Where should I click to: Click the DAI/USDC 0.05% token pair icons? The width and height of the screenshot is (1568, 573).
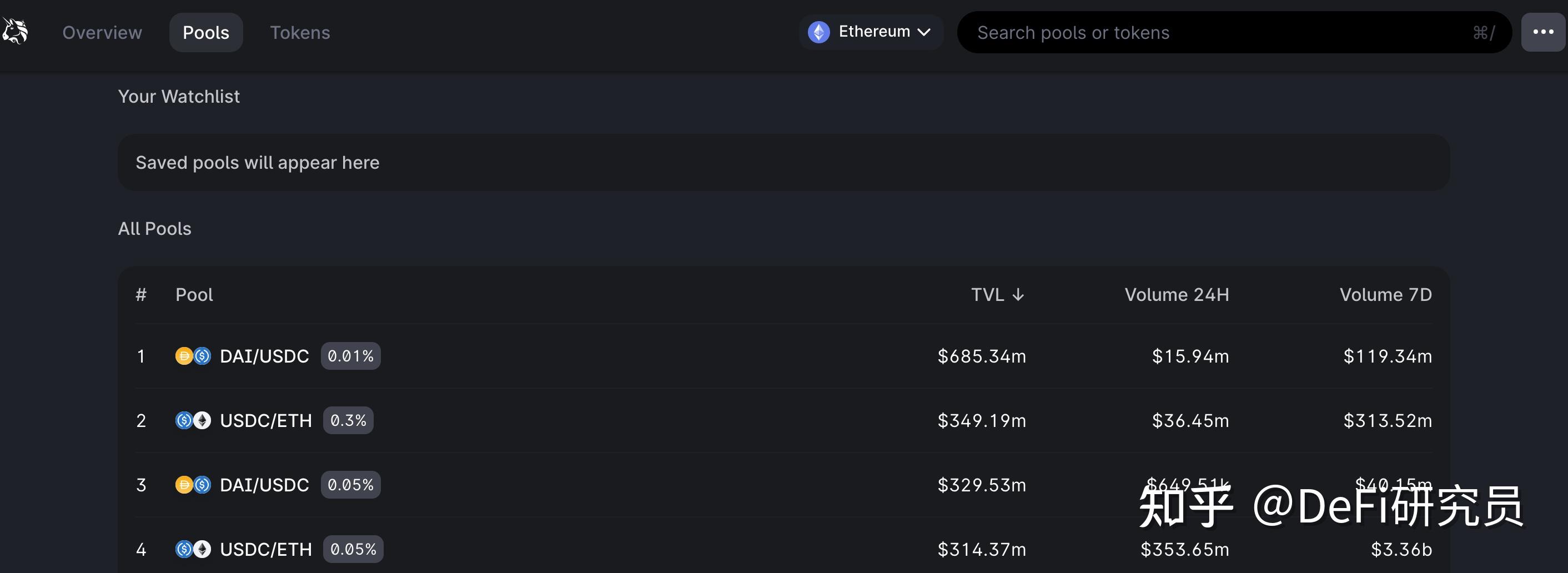(x=193, y=485)
